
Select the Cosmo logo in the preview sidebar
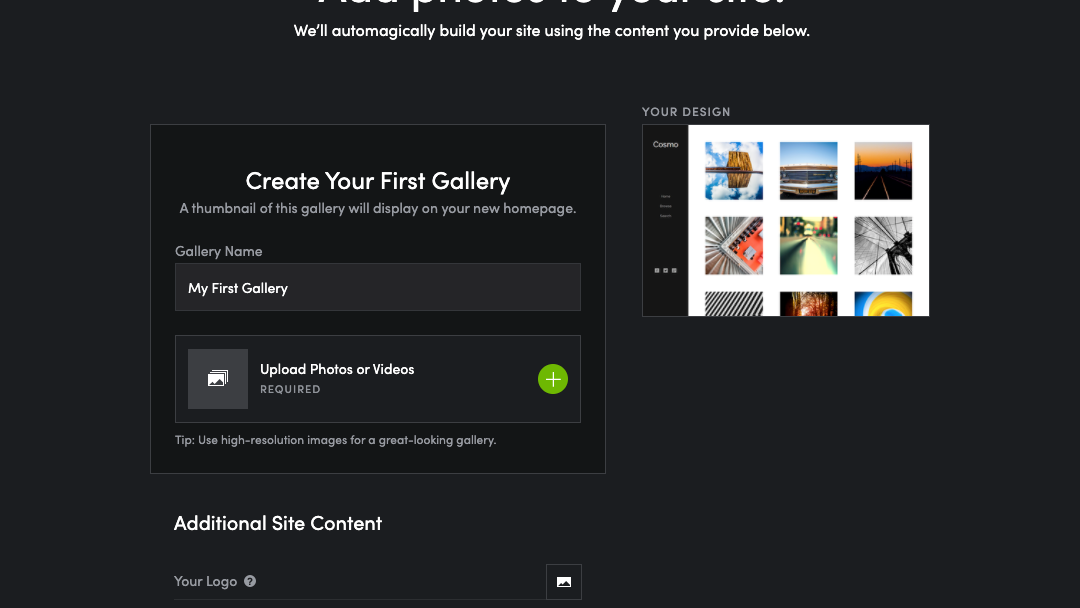tap(665, 144)
